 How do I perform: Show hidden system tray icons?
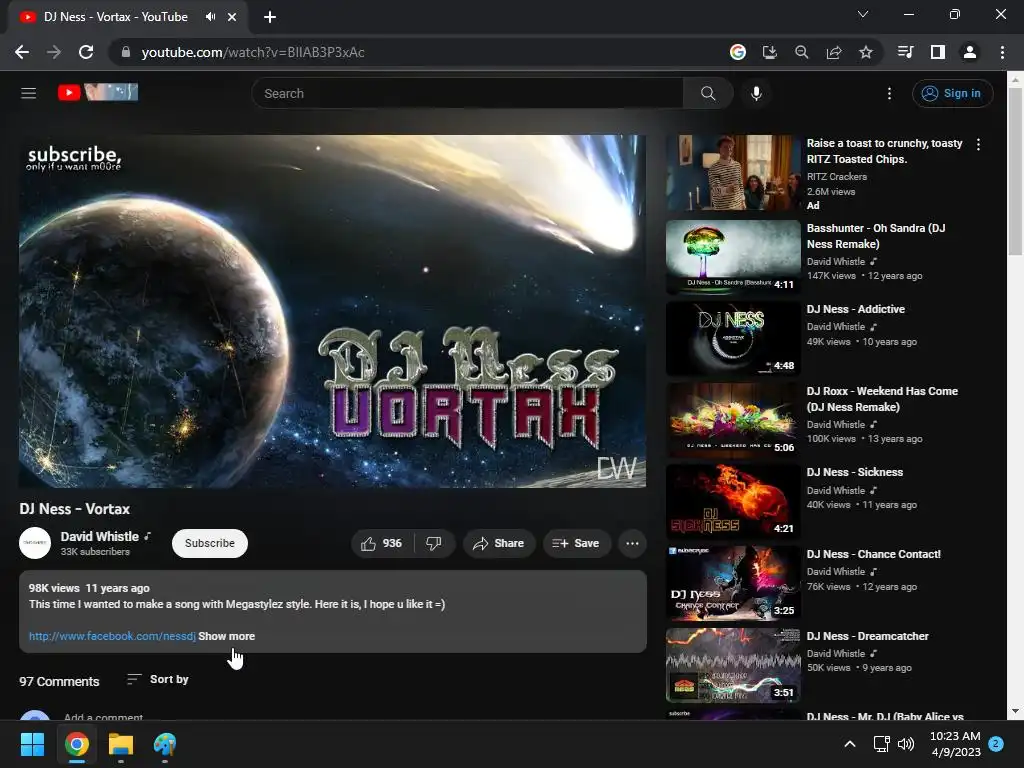850,744
